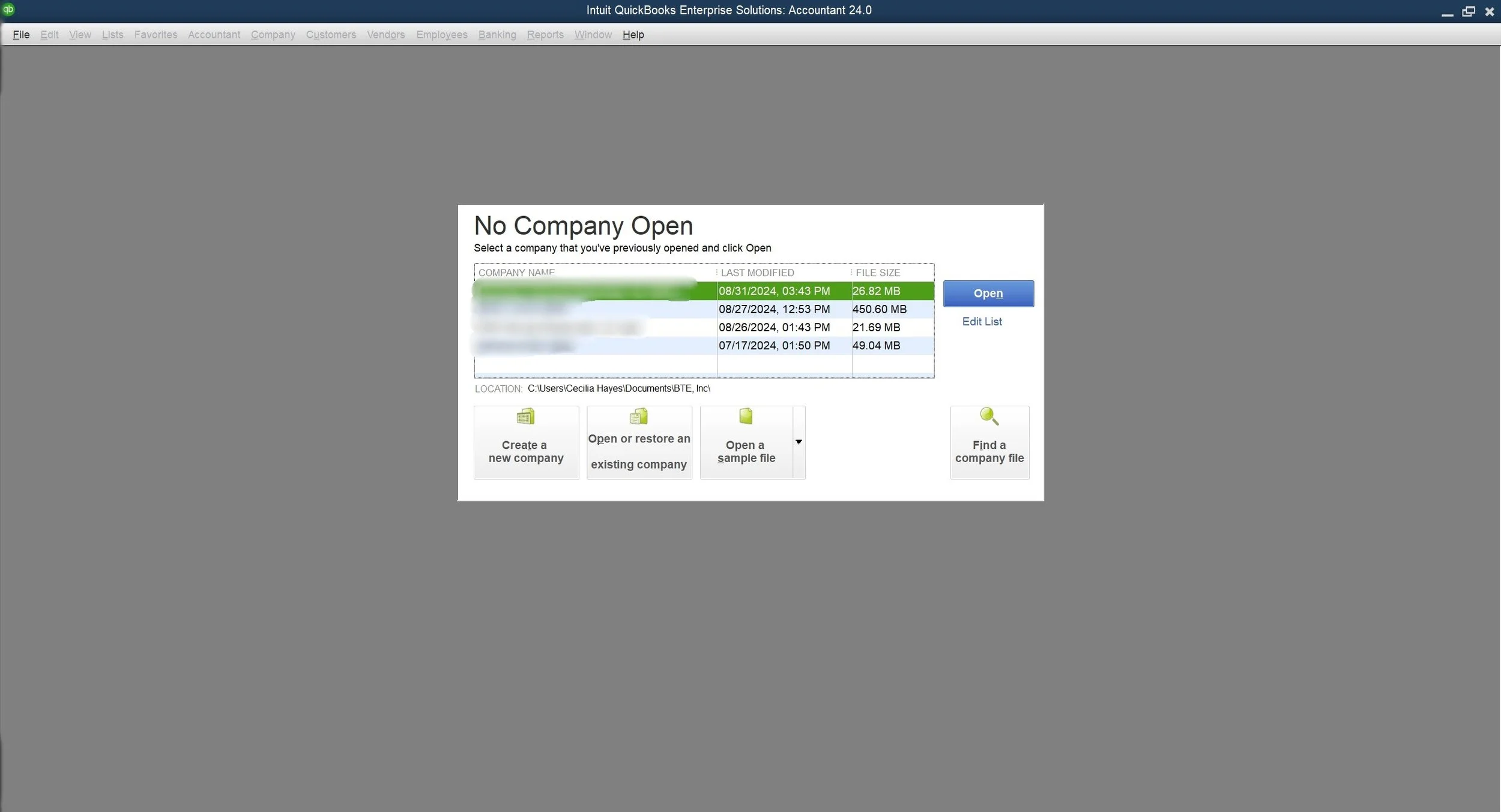Open the Company menu

(x=273, y=35)
